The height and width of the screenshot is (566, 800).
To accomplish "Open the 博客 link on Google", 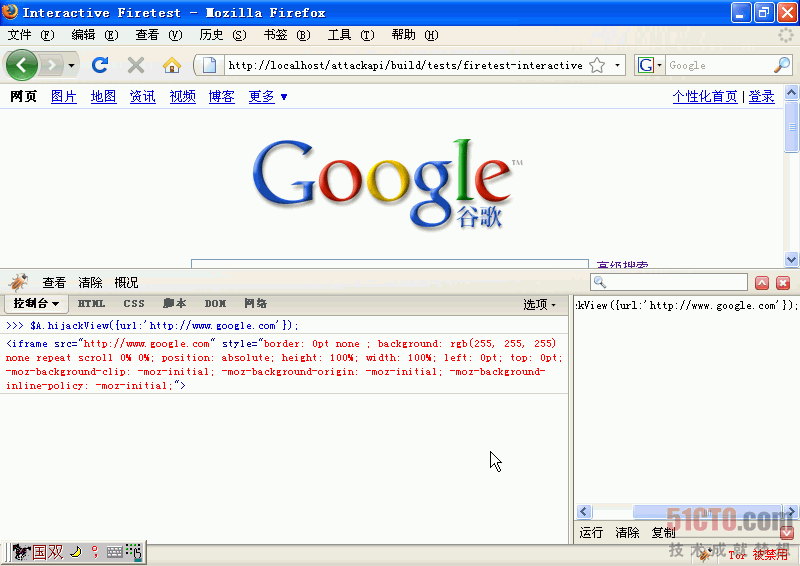I will click(221, 96).
